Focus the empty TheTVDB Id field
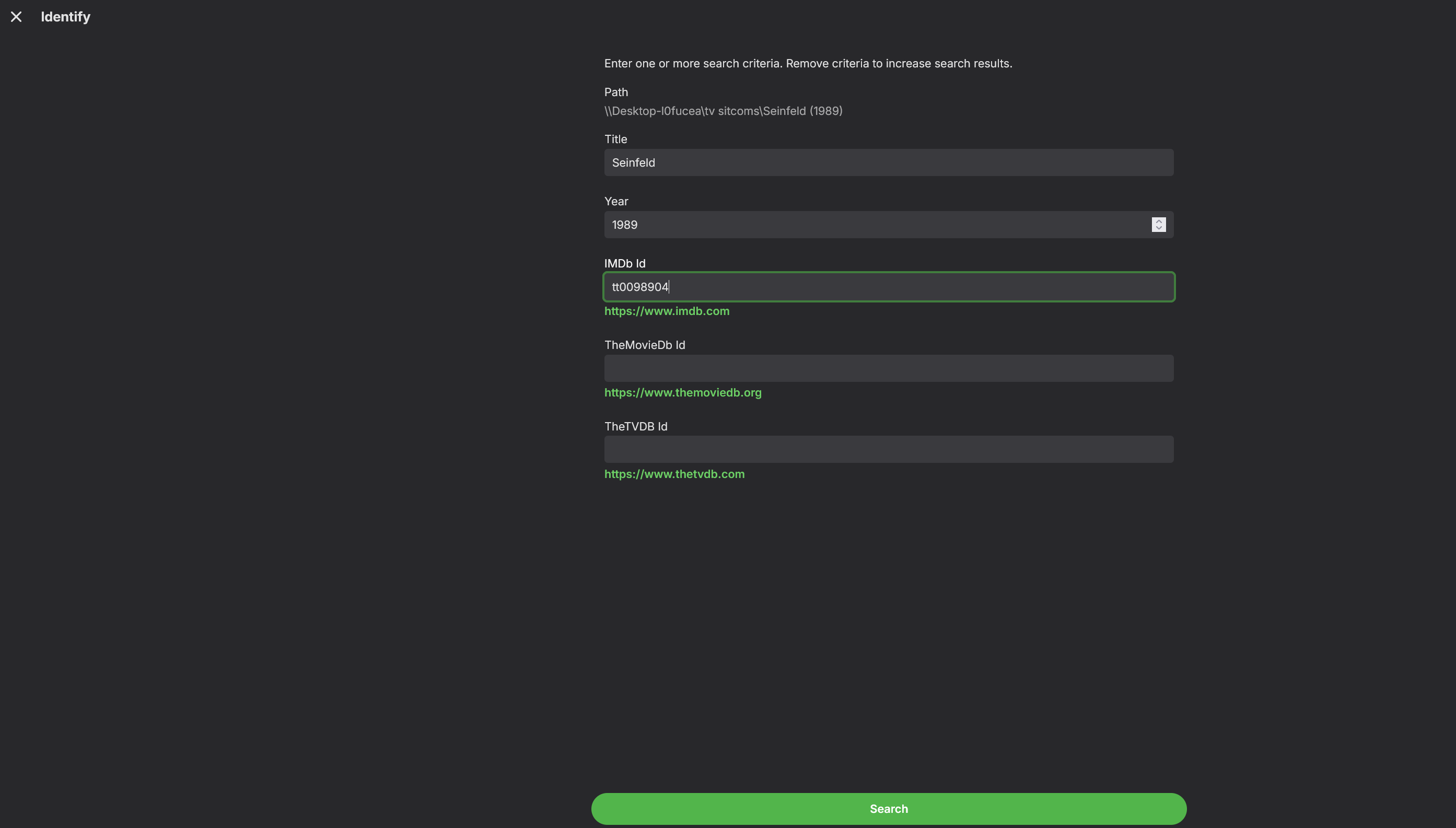 click(888, 449)
